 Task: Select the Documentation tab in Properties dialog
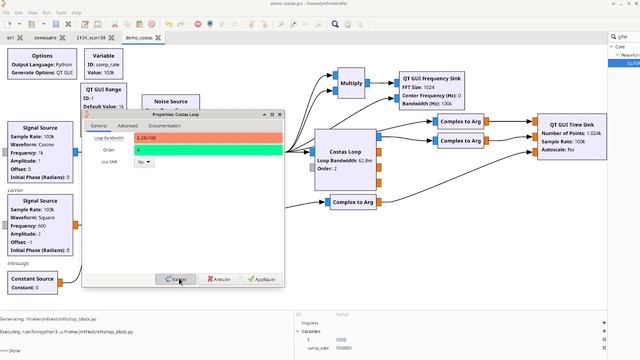coord(164,126)
